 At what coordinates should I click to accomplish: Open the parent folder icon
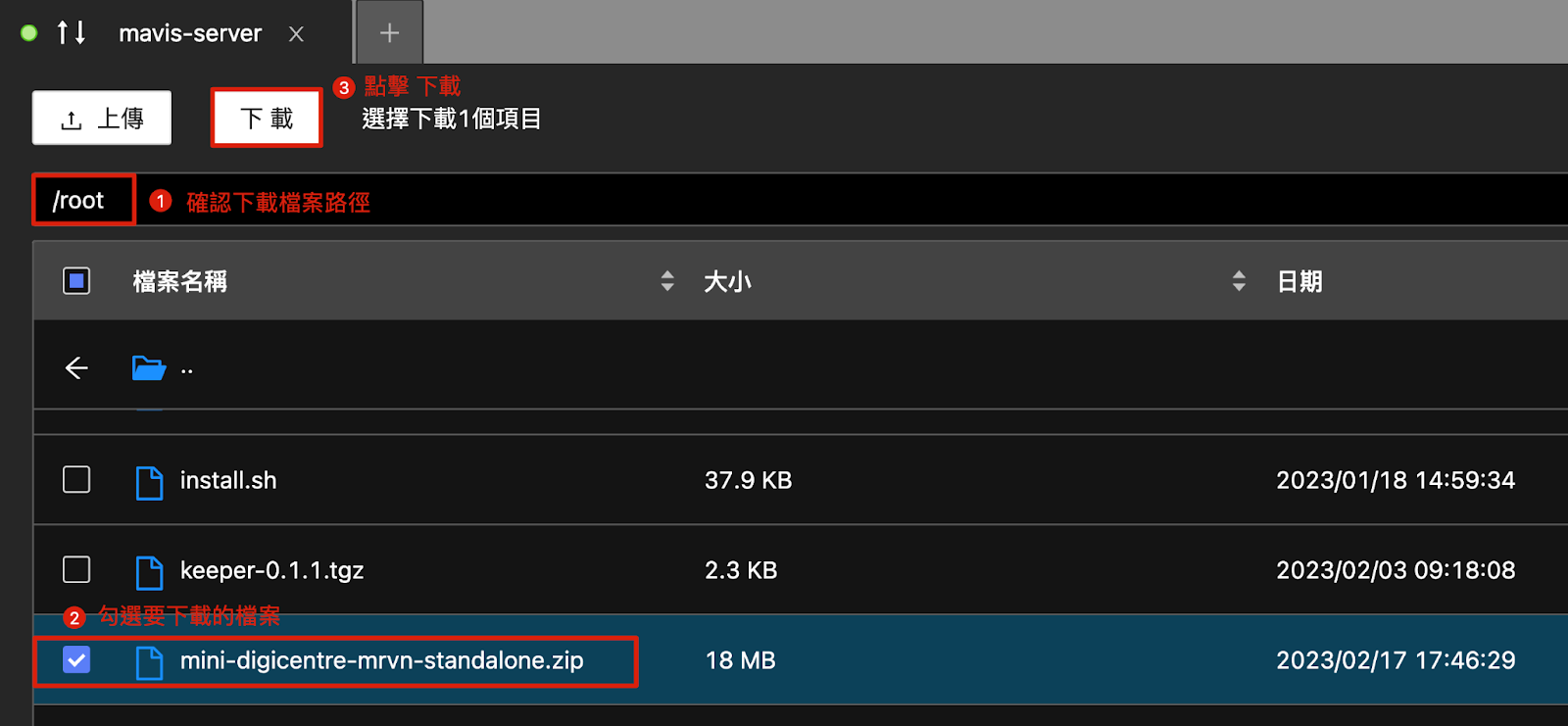coord(149,368)
